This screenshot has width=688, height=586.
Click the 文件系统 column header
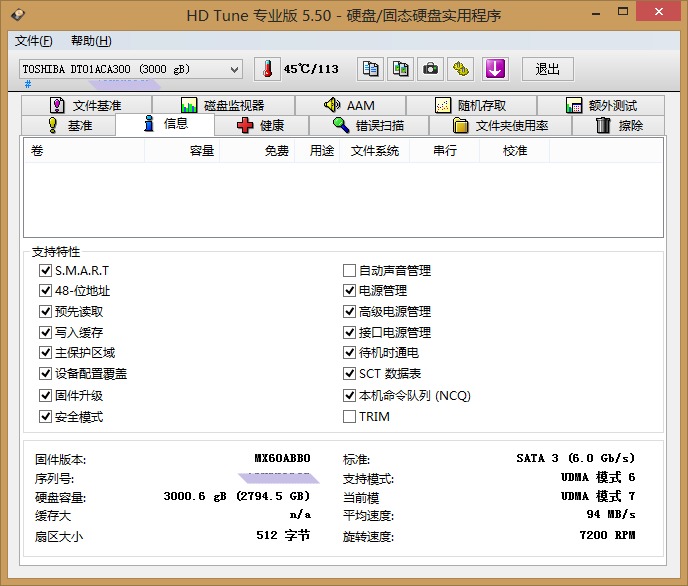pyautogui.click(x=375, y=151)
